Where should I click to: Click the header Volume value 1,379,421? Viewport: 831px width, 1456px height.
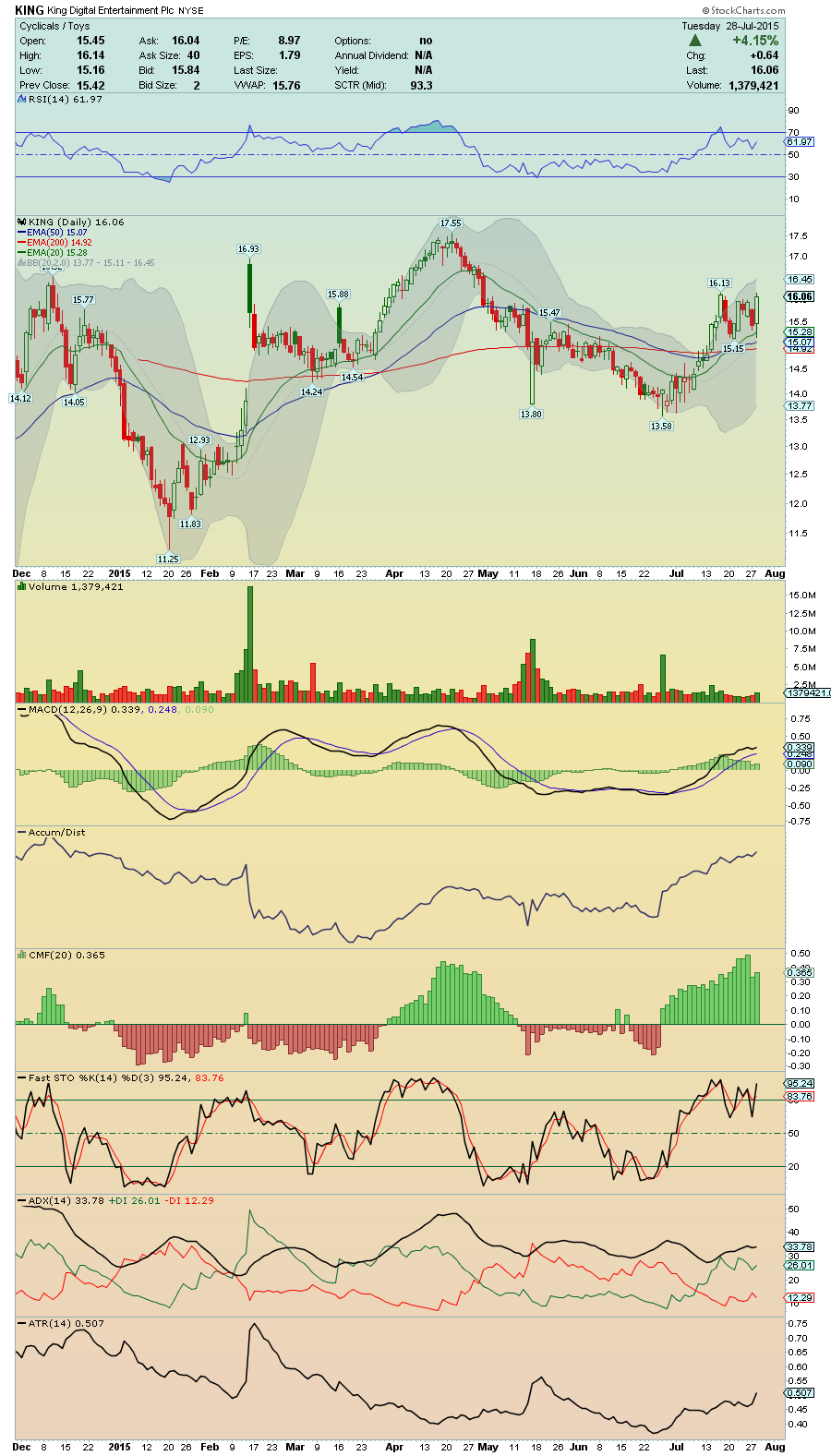753,85
